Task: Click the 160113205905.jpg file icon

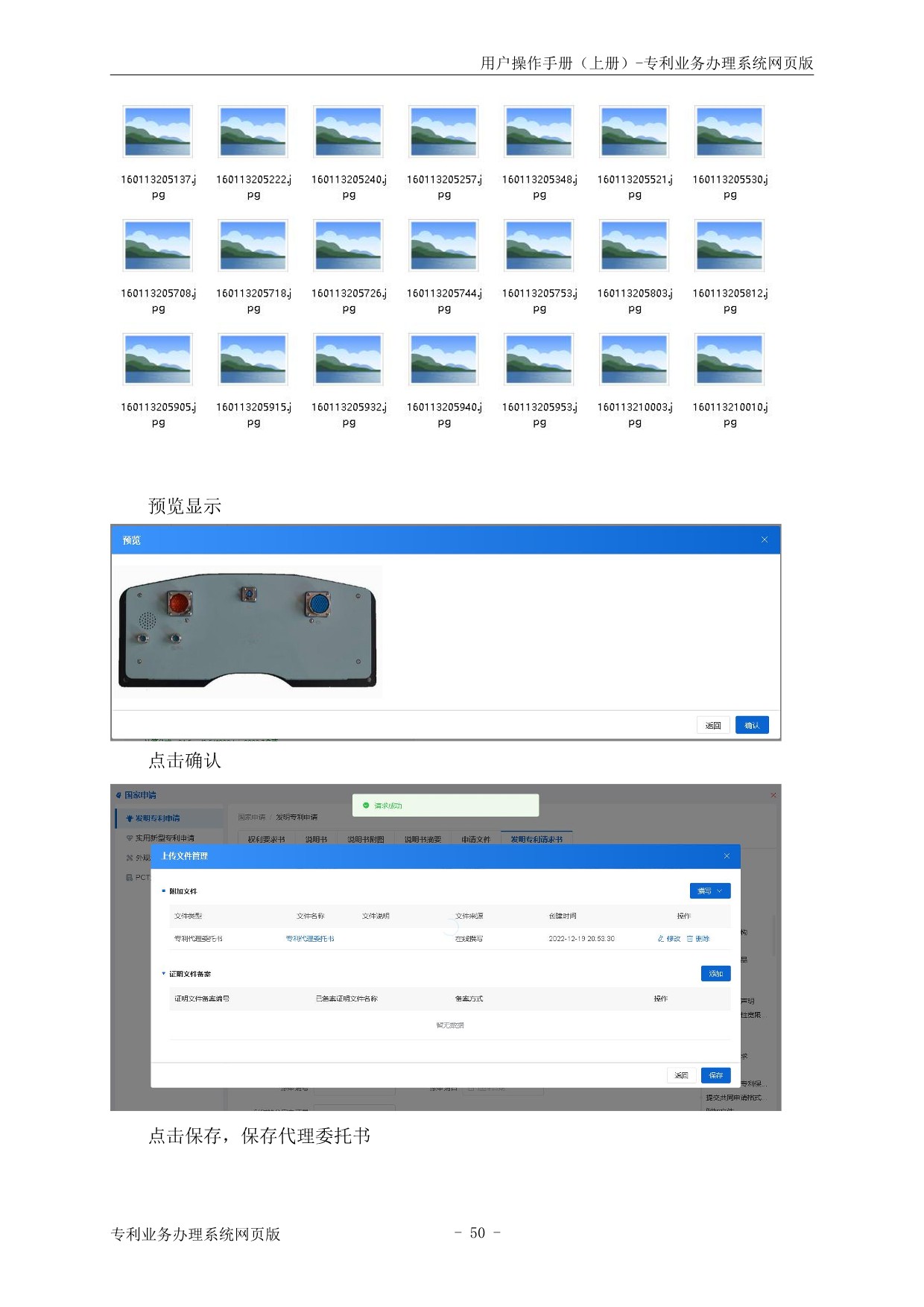Action: [x=158, y=360]
